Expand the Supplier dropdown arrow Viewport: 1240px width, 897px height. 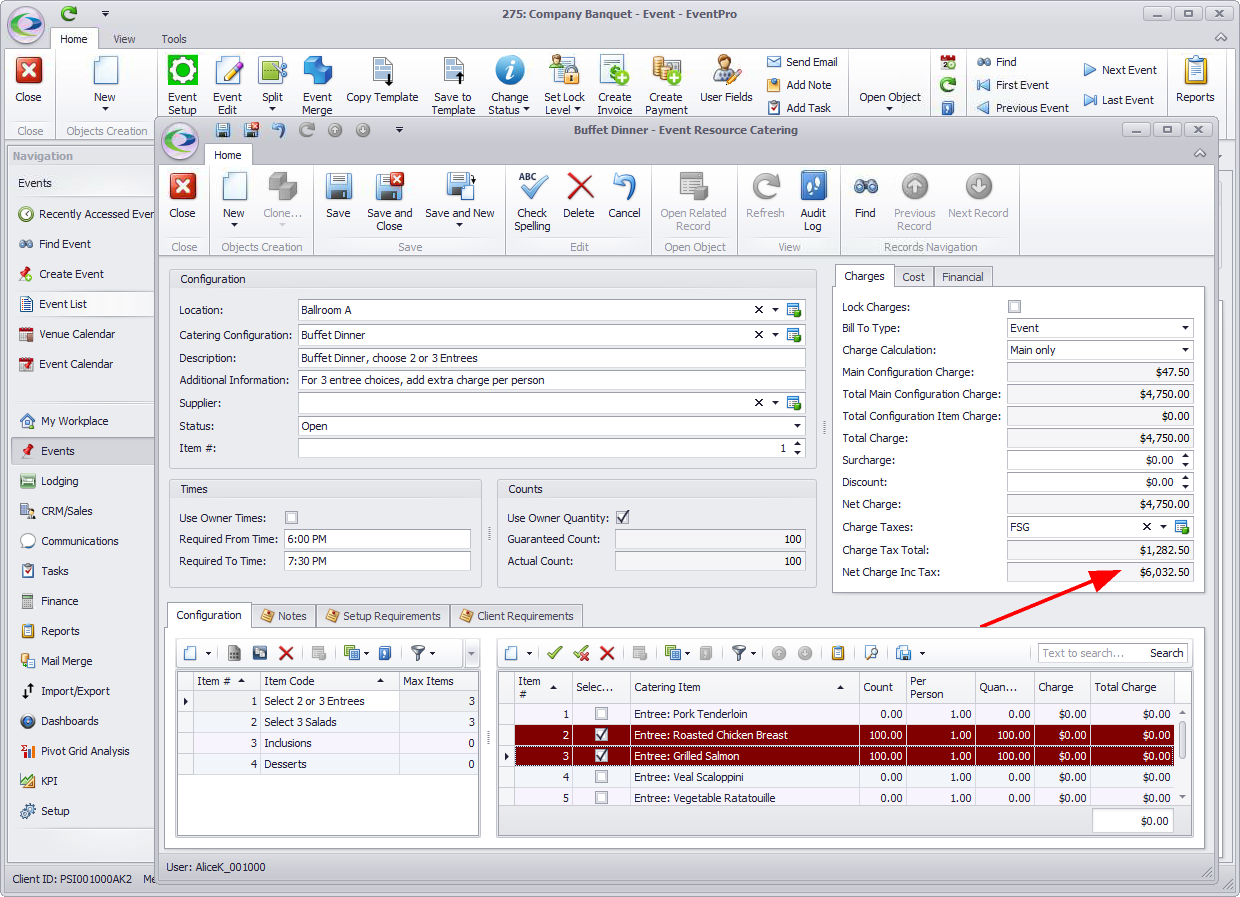click(775, 403)
